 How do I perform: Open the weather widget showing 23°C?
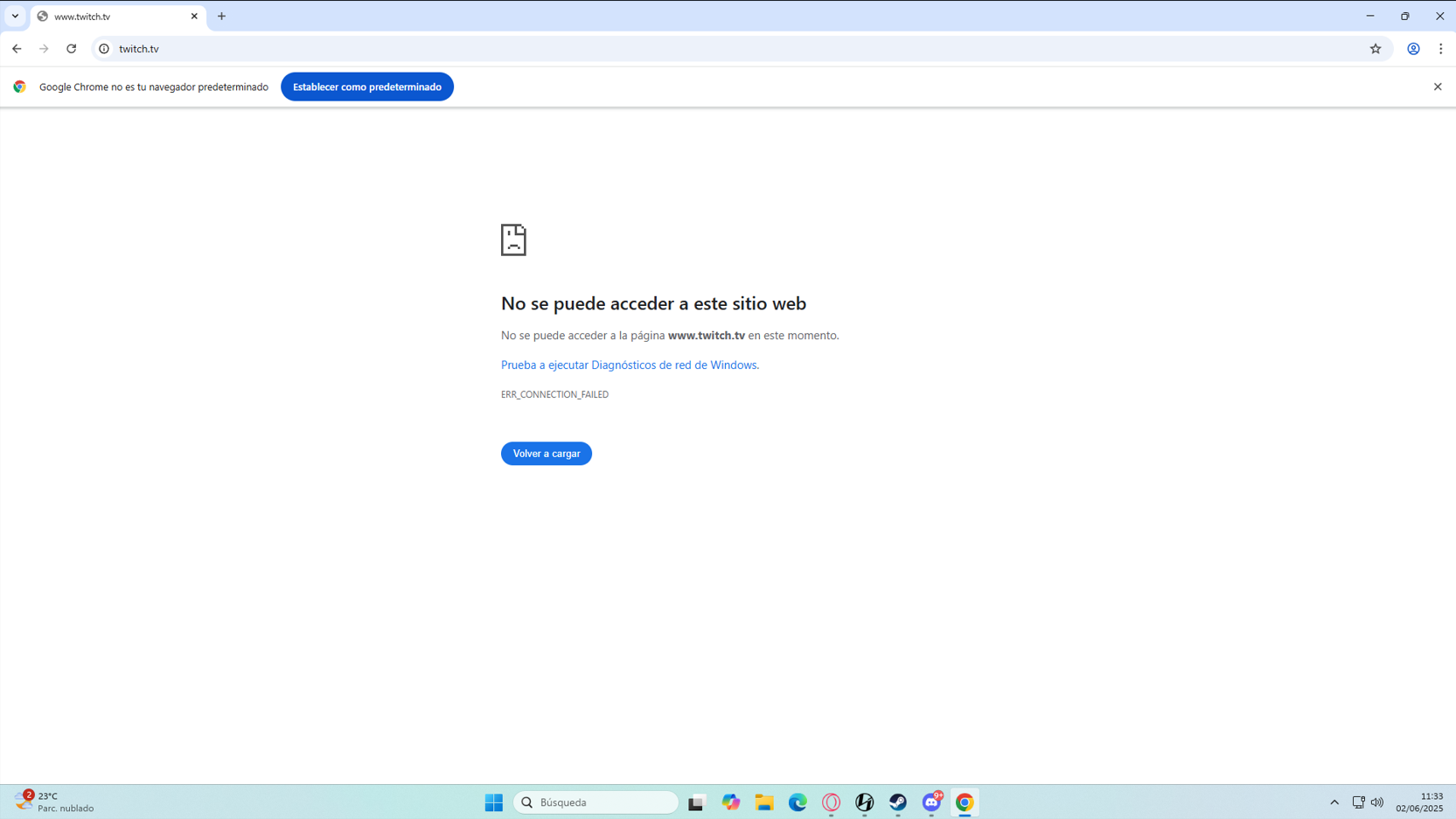[x=54, y=802]
